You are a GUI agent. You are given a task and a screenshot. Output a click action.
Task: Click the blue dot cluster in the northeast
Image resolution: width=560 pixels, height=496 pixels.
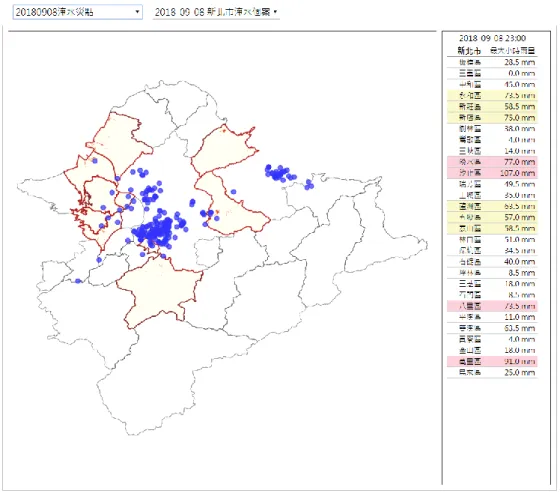click(280, 173)
